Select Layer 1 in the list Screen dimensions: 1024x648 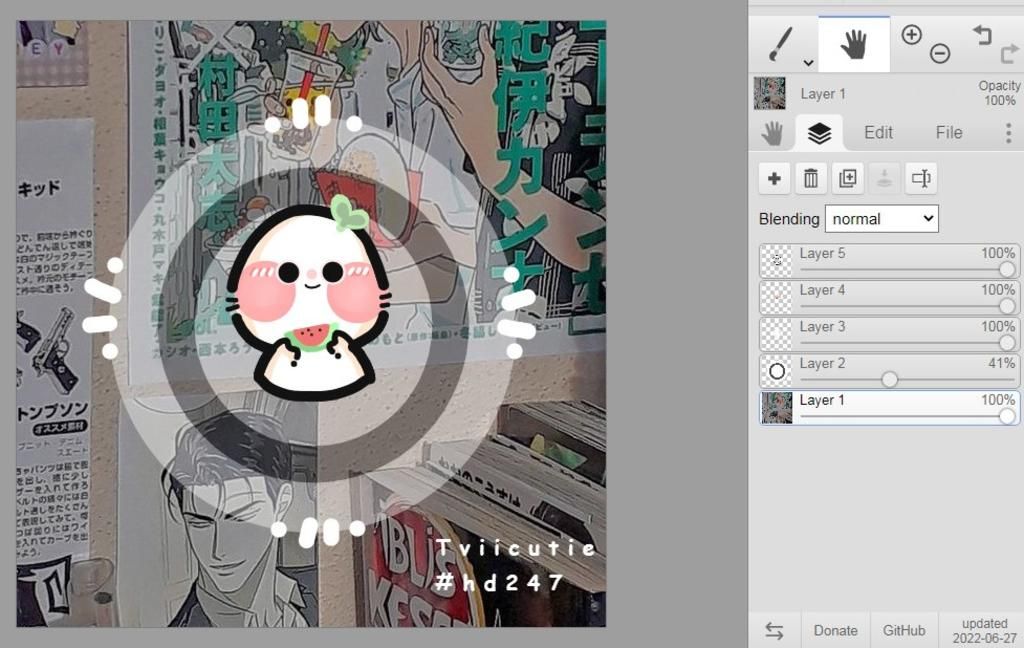coord(889,408)
